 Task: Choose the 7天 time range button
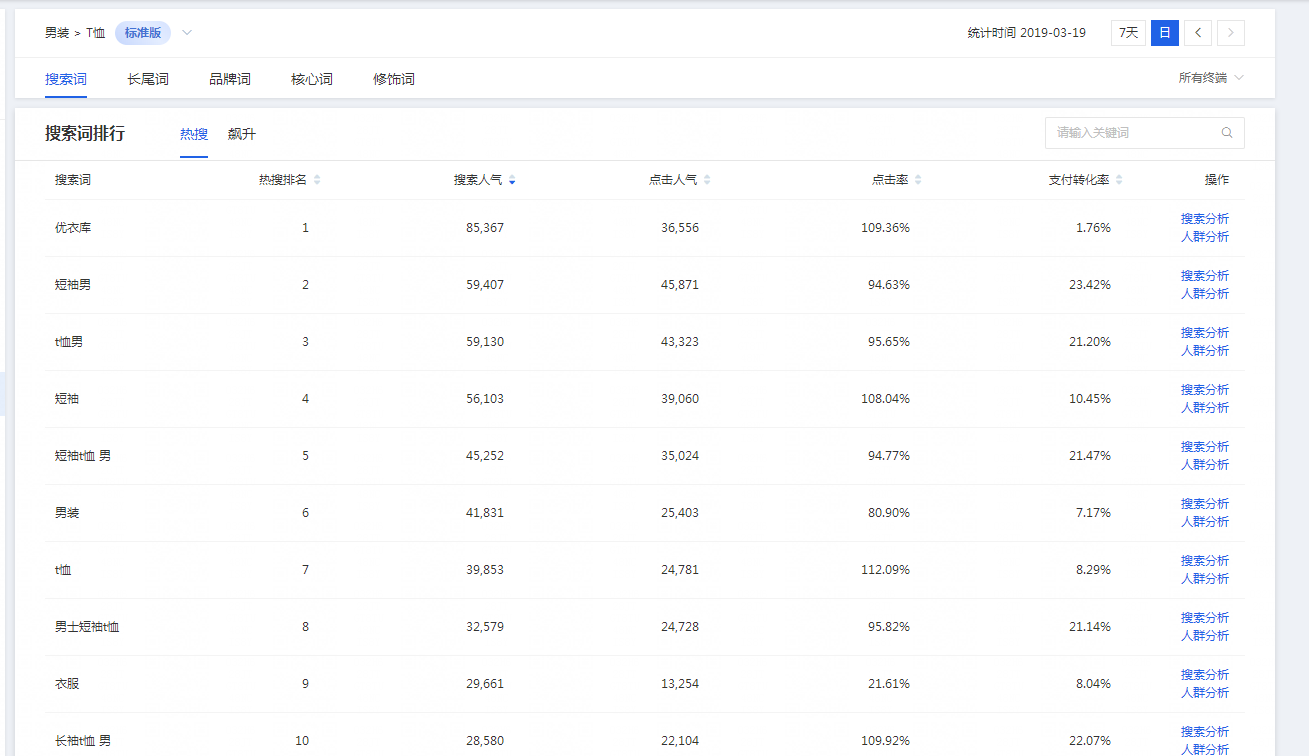click(1128, 33)
